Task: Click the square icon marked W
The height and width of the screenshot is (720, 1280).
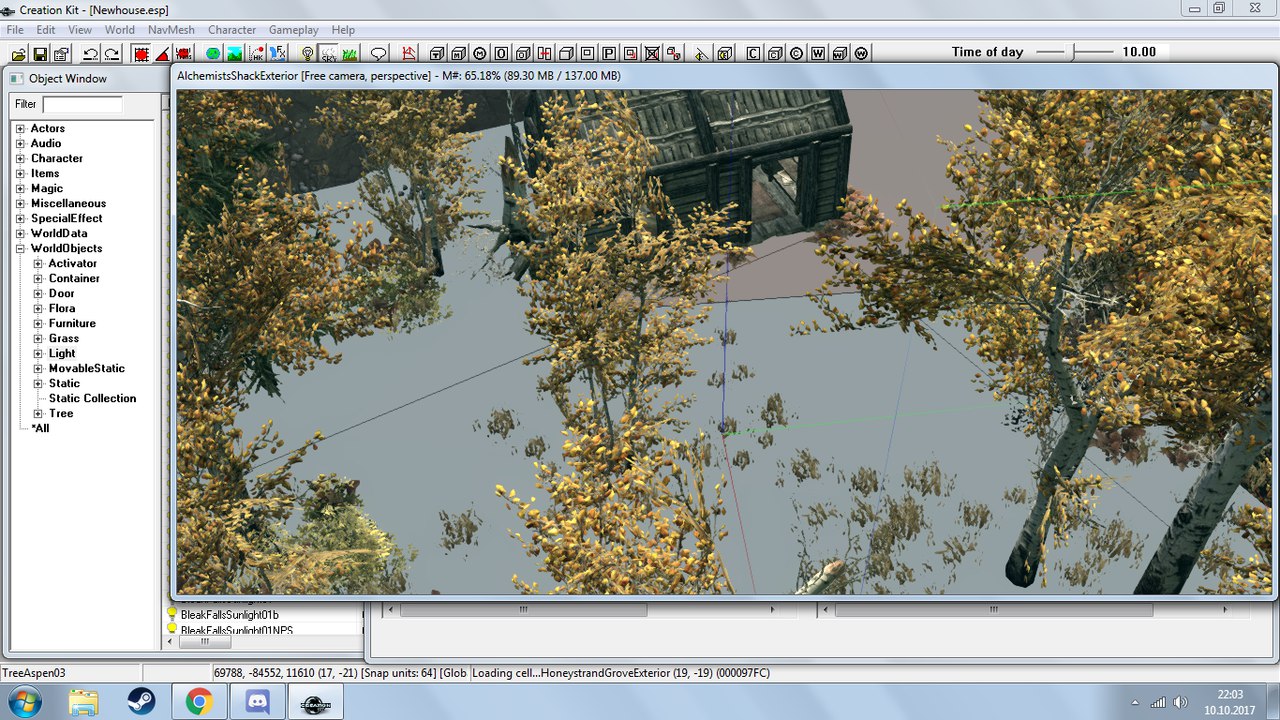Action: click(x=818, y=53)
